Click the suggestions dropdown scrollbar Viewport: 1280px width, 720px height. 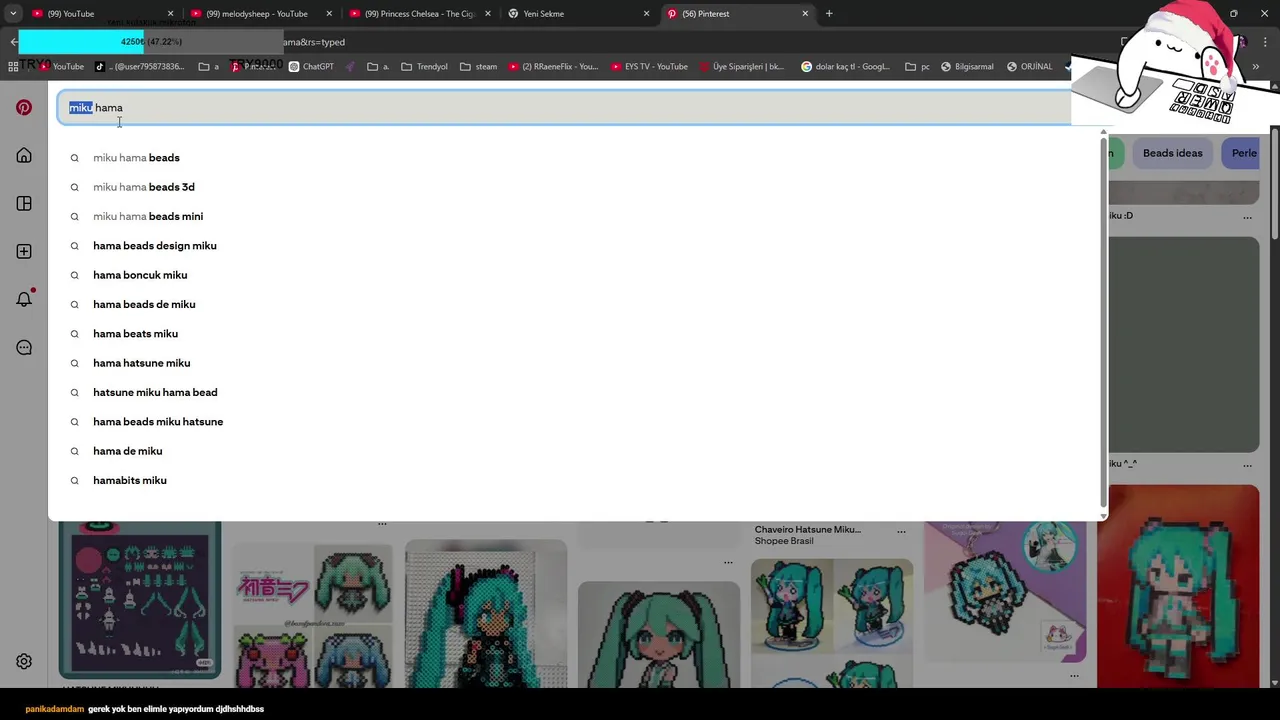pyautogui.click(x=1103, y=320)
